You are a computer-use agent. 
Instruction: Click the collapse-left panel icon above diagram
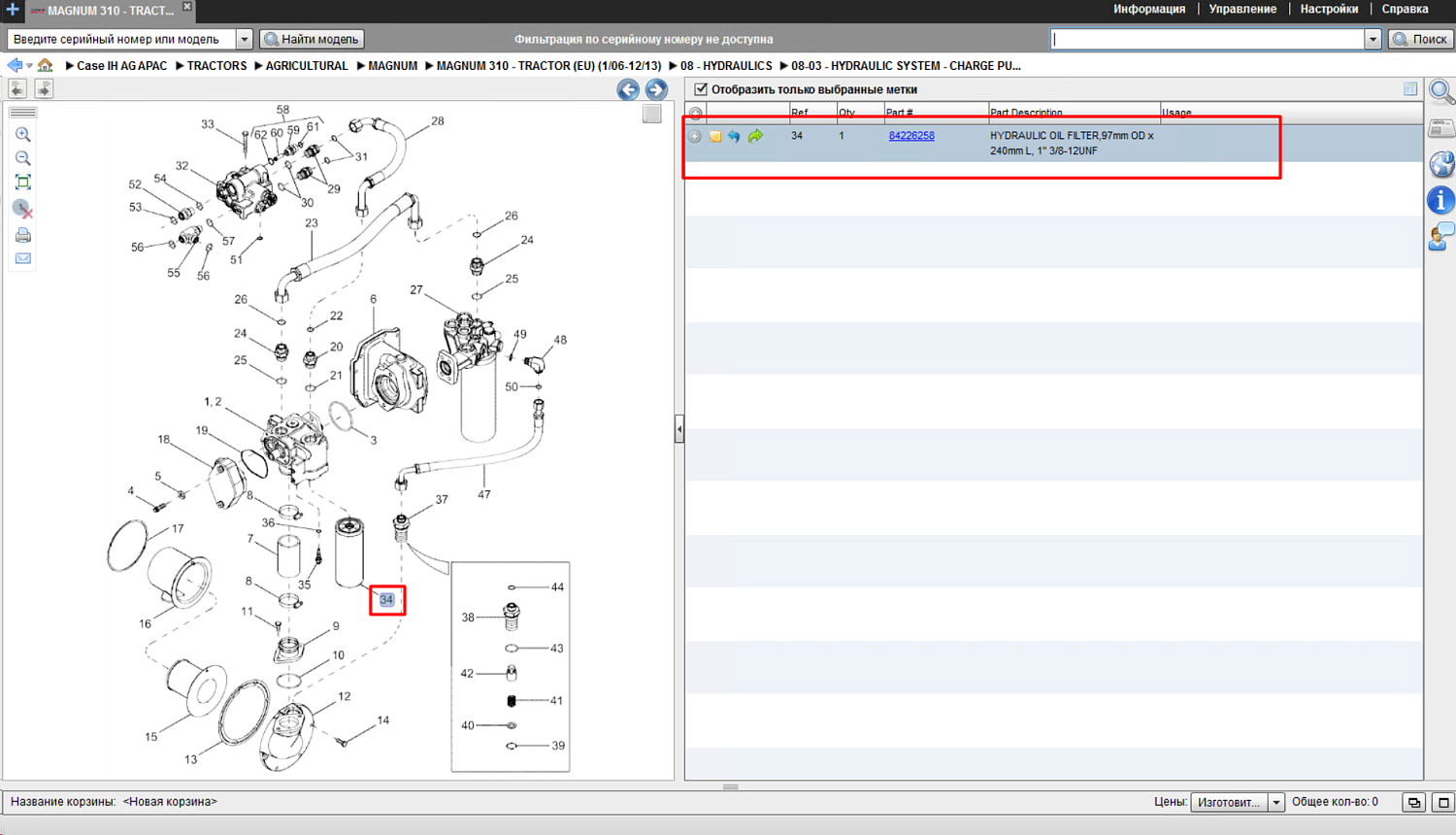[17, 88]
